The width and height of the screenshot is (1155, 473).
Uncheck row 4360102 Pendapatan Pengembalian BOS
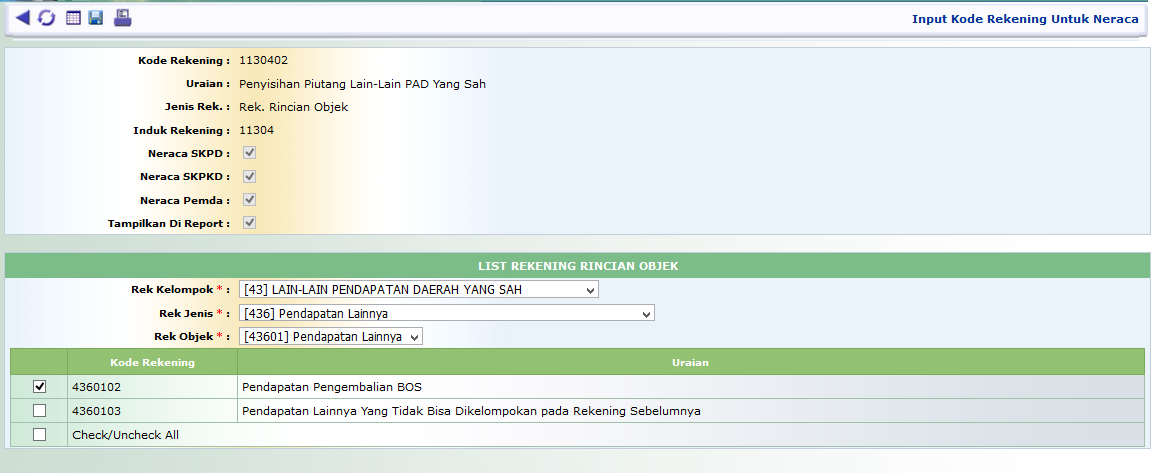(39, 386)
